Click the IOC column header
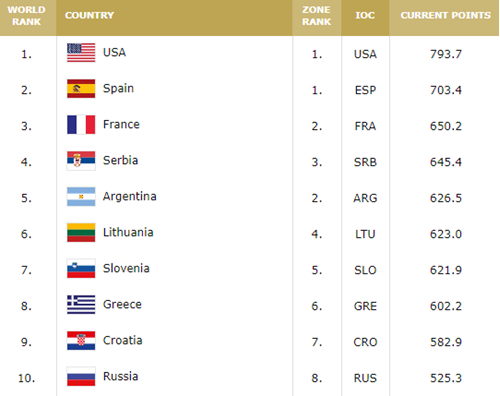The image size is (500, 396). click(x=365, y=15)
